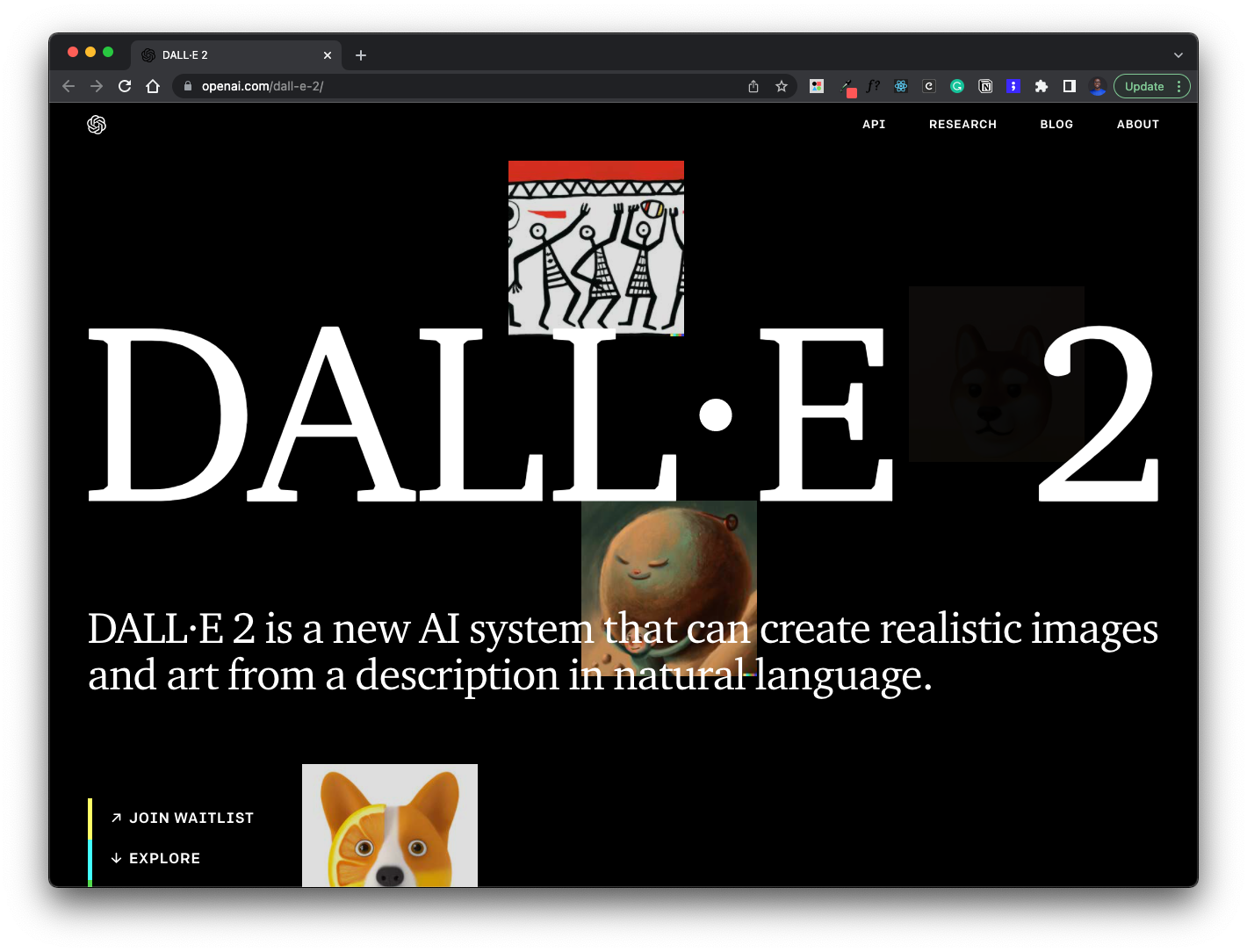Go forward in browser history
Viewport: 1247px width, 952px height.
pos(97,86)
